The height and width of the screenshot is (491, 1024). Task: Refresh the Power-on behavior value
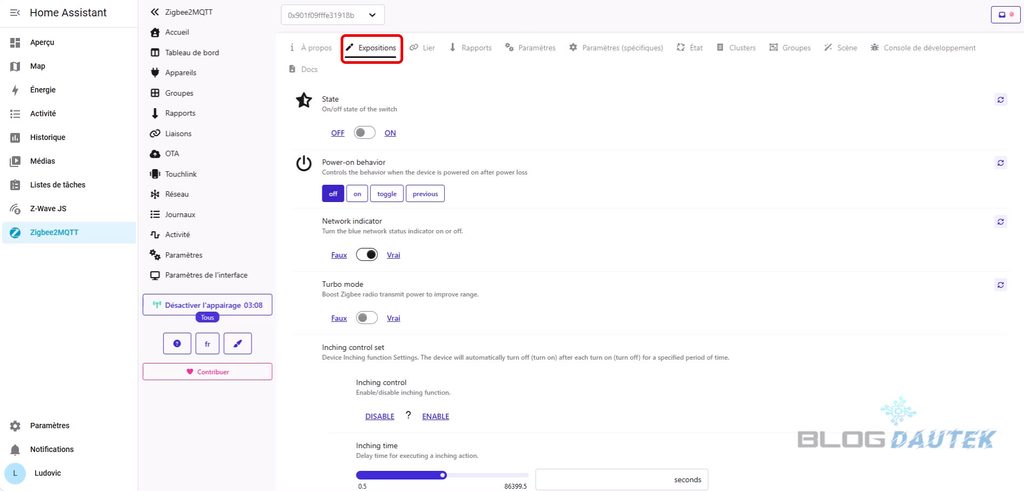[1000, 163]
